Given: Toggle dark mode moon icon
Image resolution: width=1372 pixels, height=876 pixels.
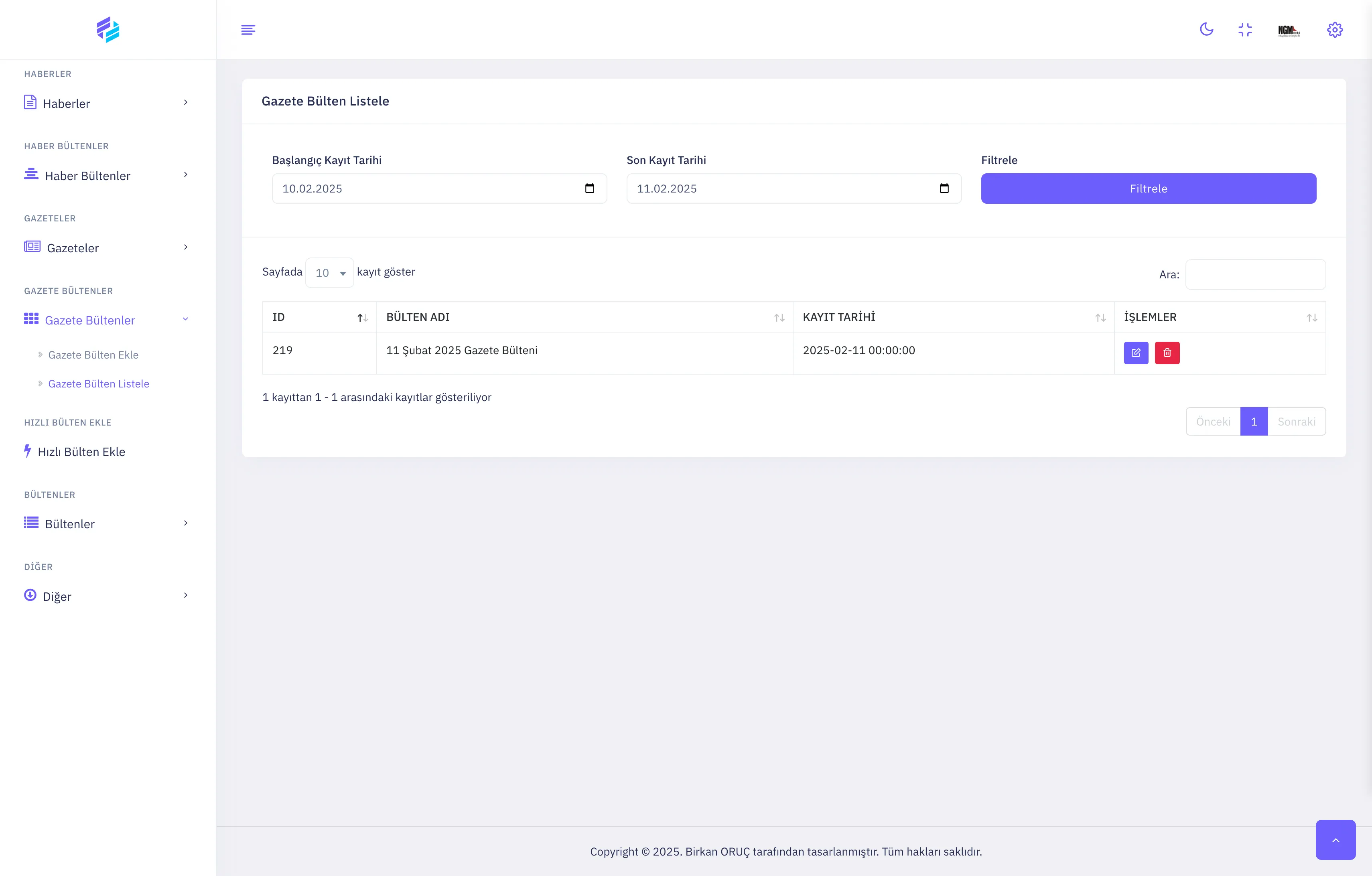Looking at the screenshot, I should point(1206,30).
